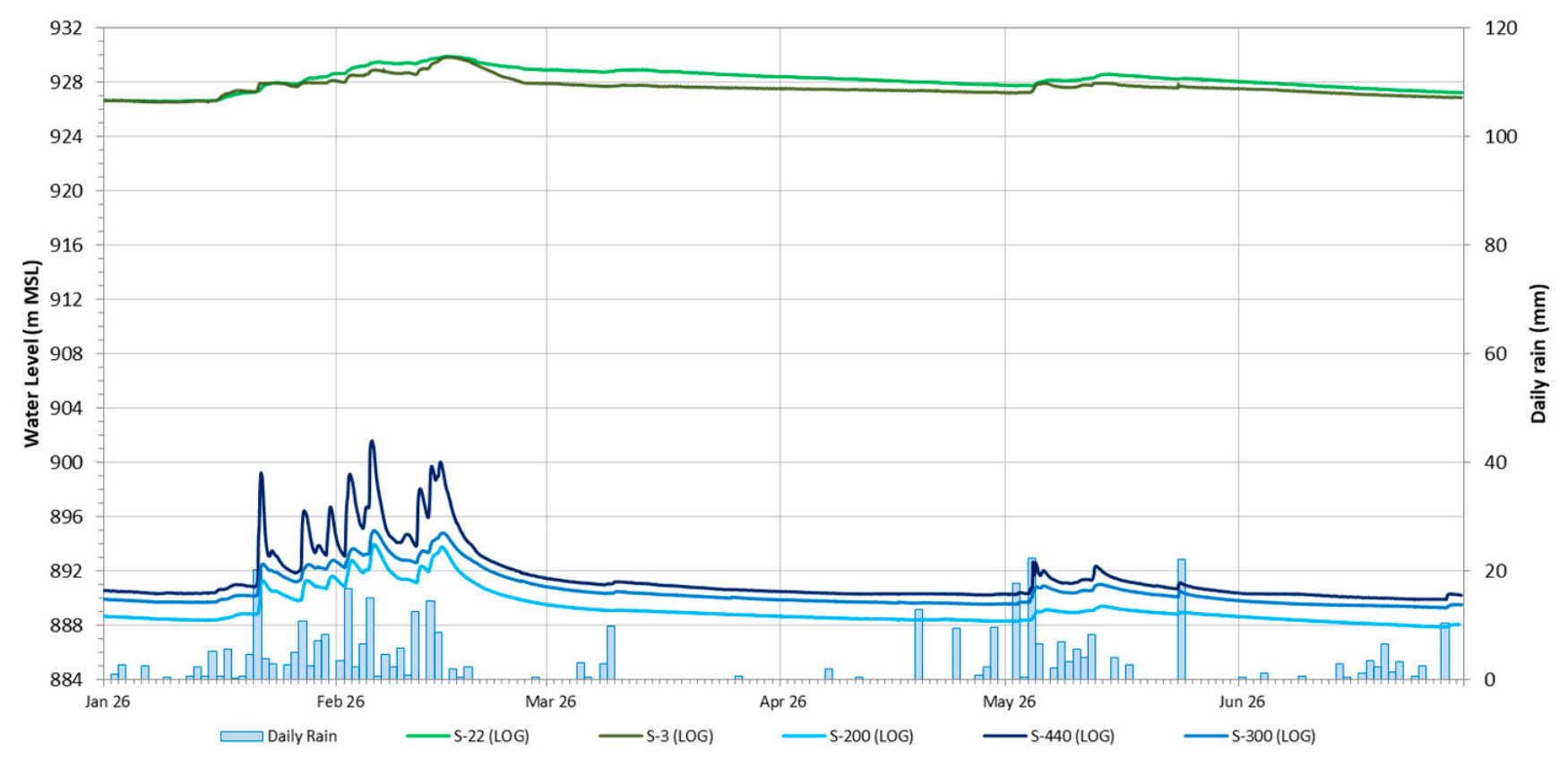Screen dimensions: 1568x767
Task: Click the Jun 26 x-axis label
Action: [1242, 702]
